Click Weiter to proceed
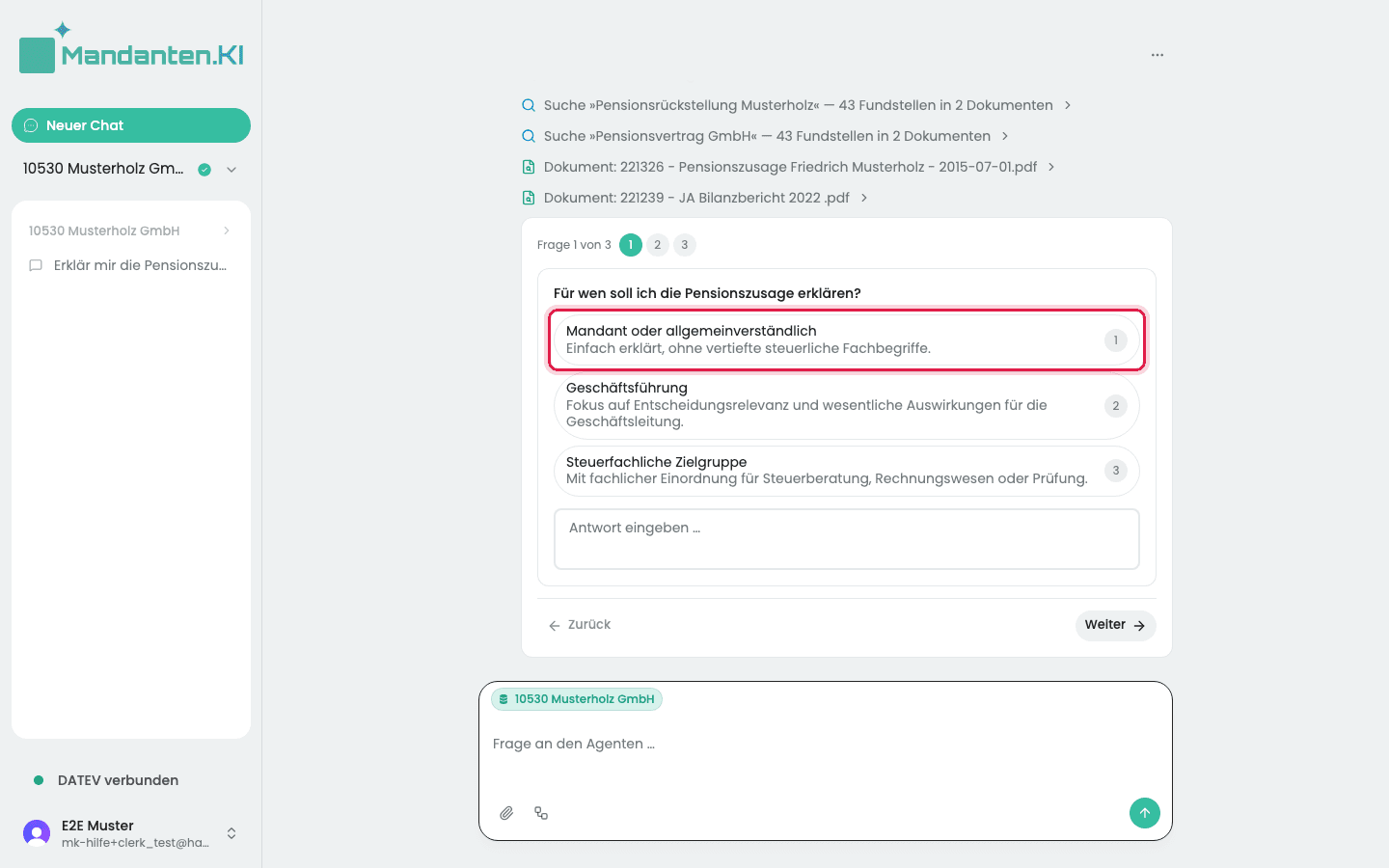The image size is (1389, 868). coord(1115,625)
